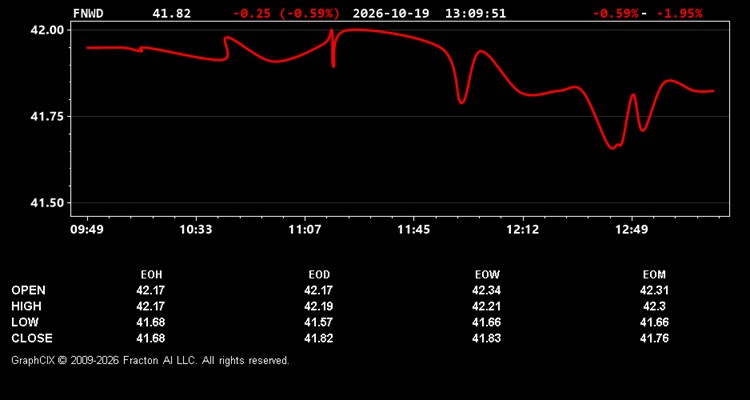
Task: Click the GraphCIX copyright notice
Action: click(x=150, y=360)
